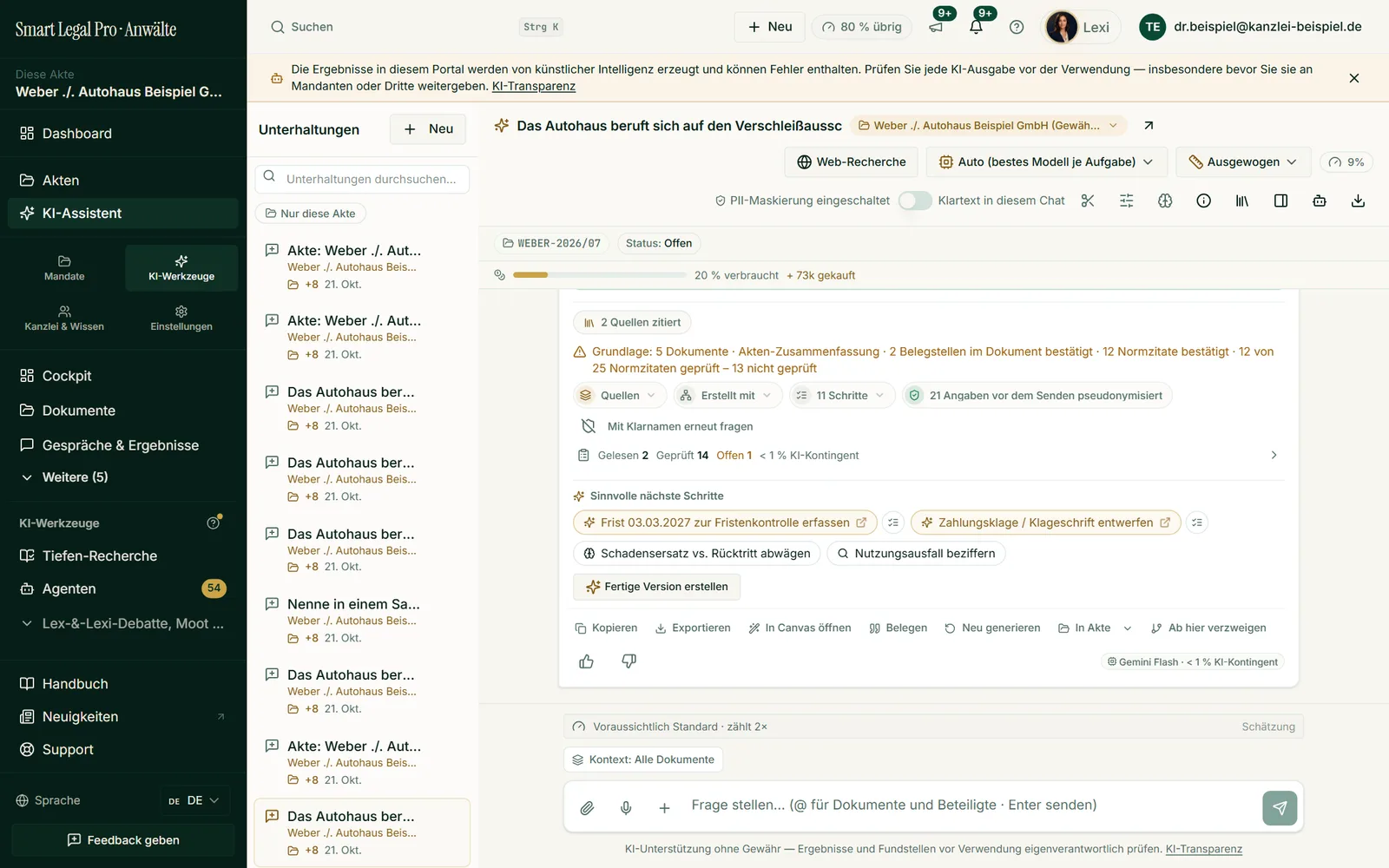Image resolution: width=1389 pixels, height=868 pixels.
Task: Click the scissors icon in chat toolbar
Action: (1088, 201)
